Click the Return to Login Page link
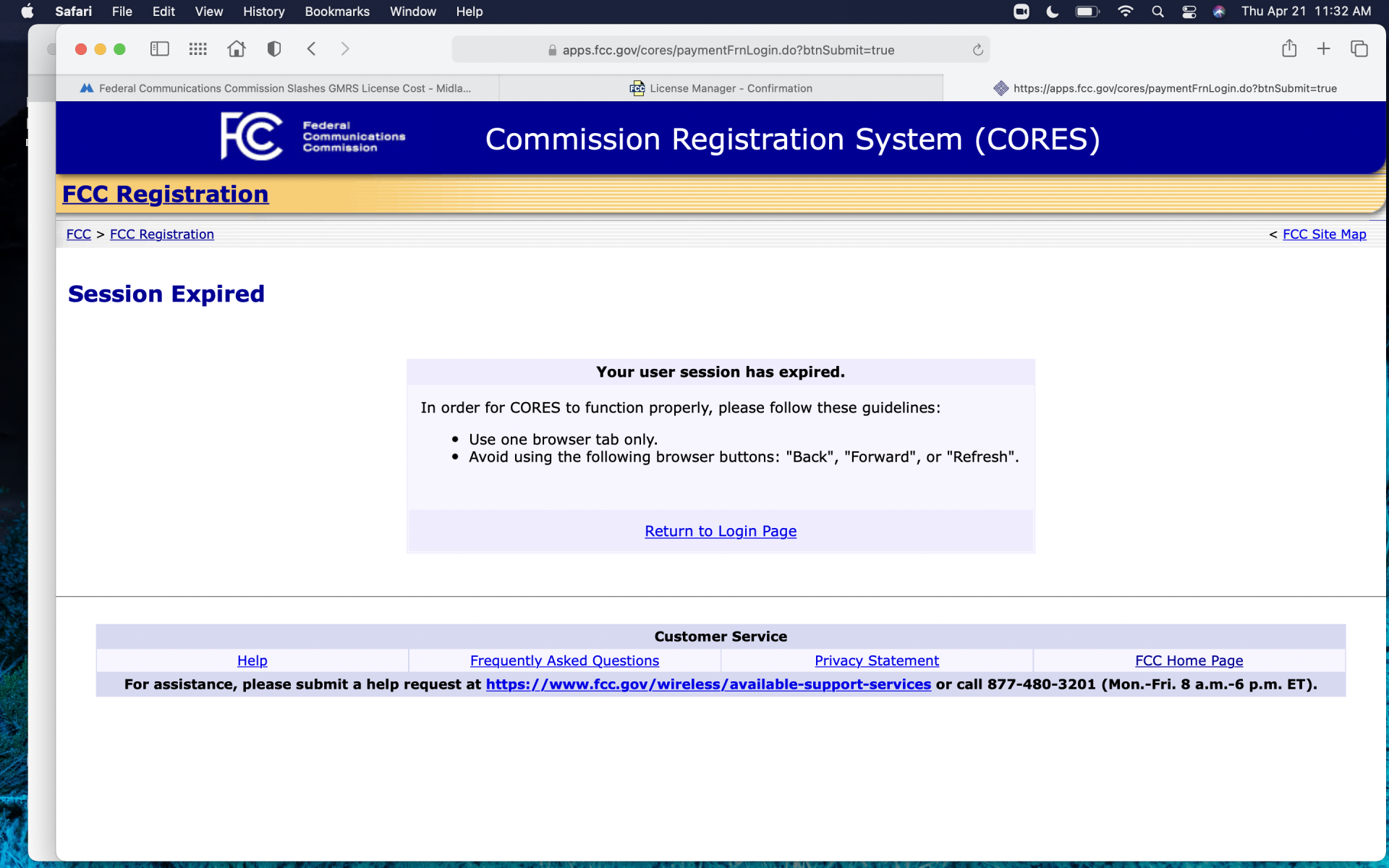Screen dimensions: 1389x868 point(721,531)
